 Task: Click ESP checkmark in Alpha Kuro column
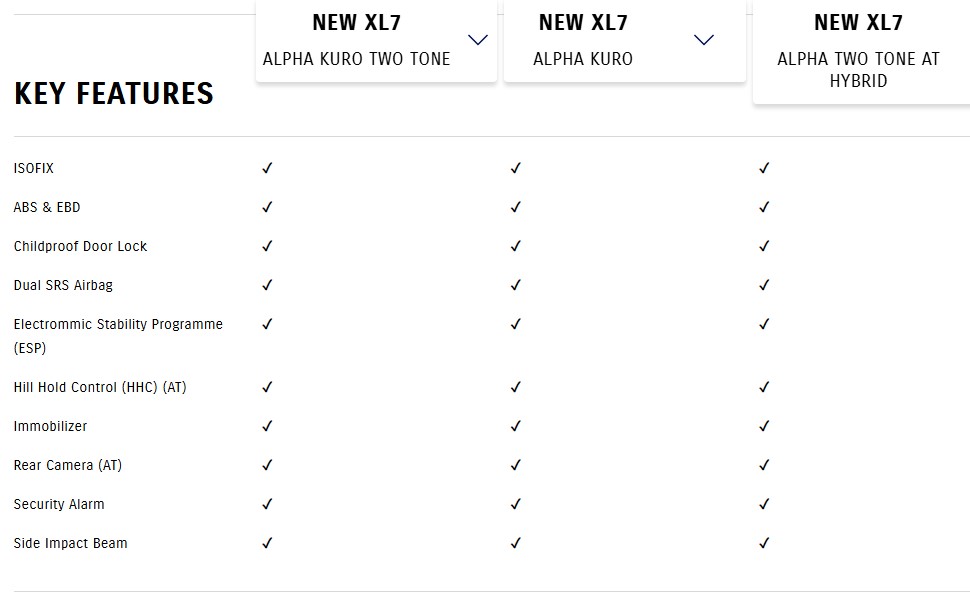coord(516,324)
